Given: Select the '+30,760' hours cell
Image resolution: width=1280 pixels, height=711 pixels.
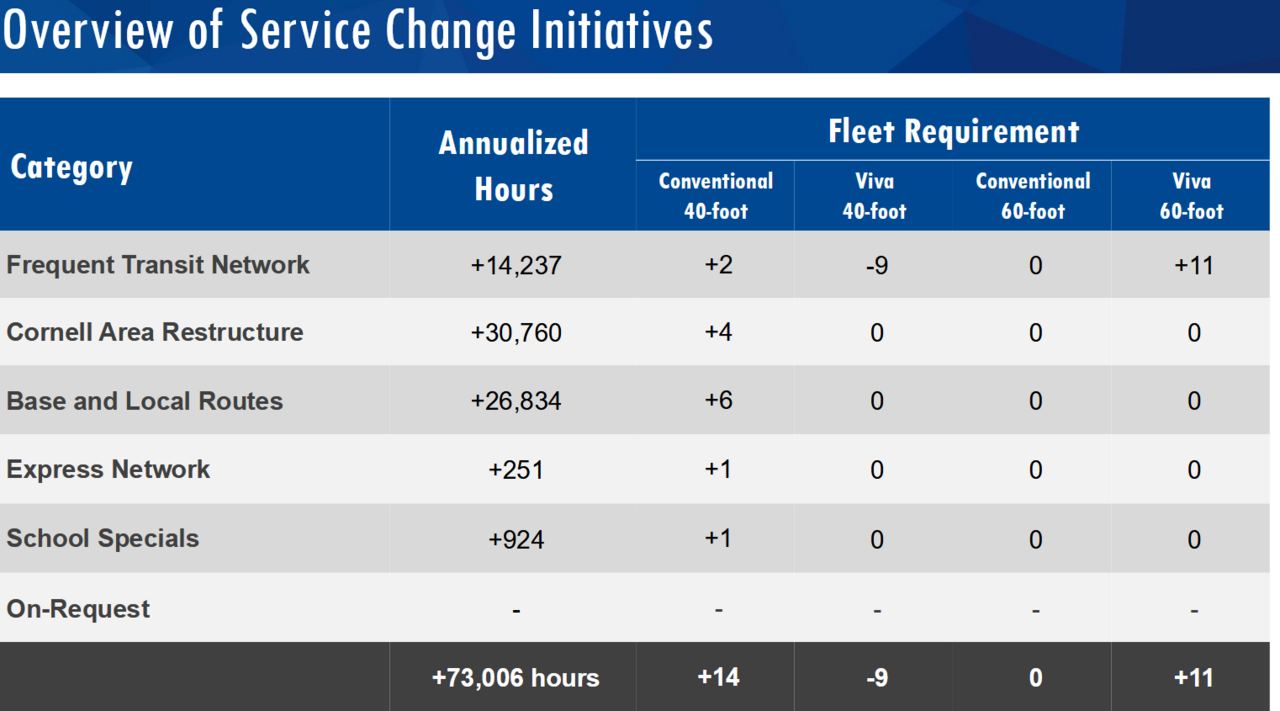Looking at the screenshot, I should point(516,333).
